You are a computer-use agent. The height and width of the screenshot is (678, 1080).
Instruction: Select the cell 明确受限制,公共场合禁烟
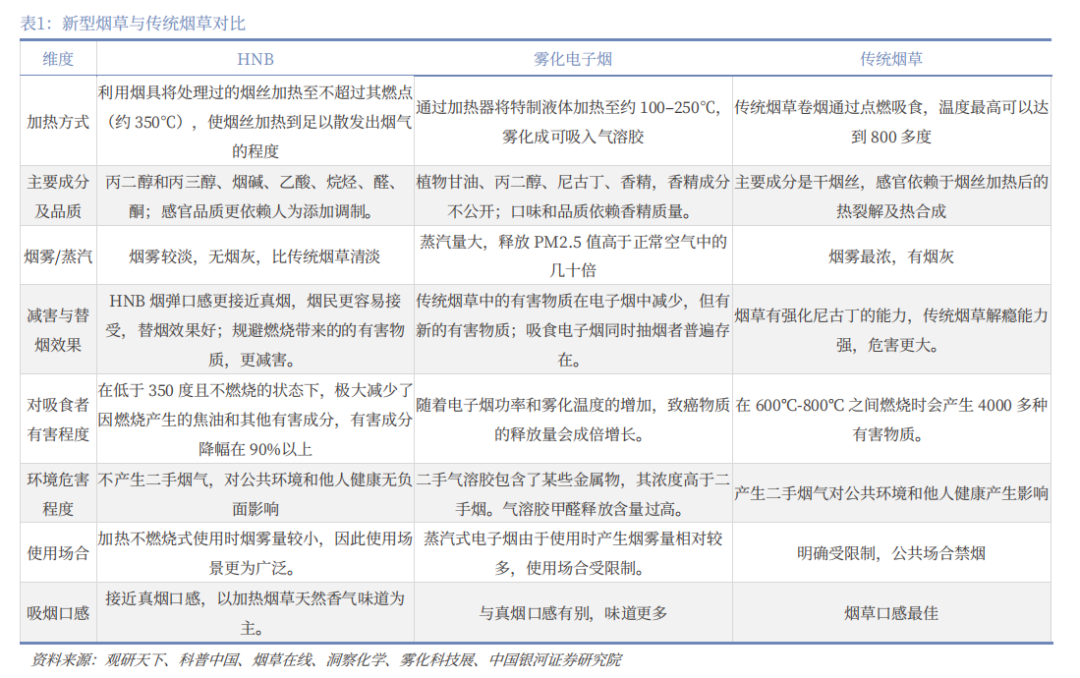click(891, 553)
